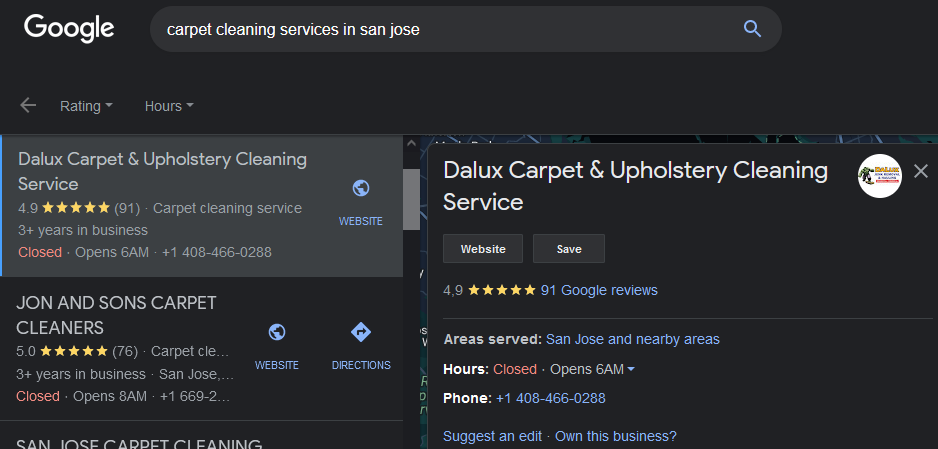The height and width of the screenshot is (449, 938).
Task: Open Jon and Sons website globe icon
Action: click(276, 332)
